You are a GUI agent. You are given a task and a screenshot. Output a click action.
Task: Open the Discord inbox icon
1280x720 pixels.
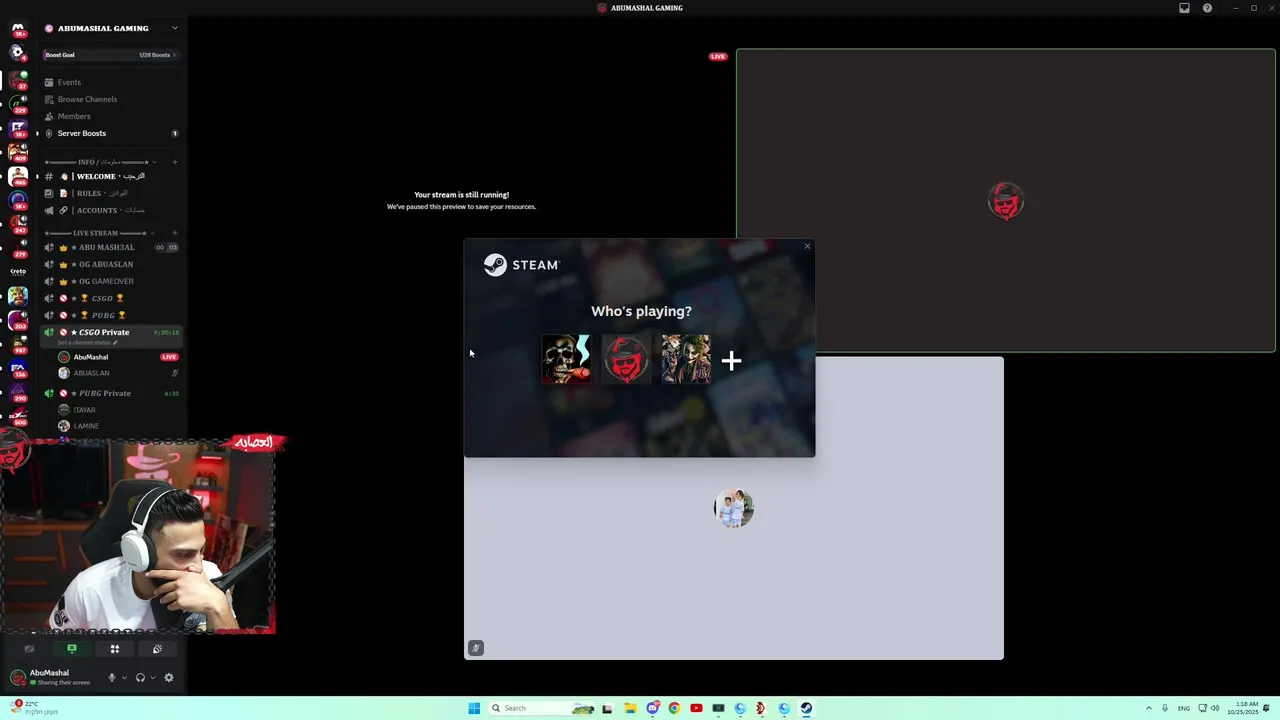pyautogui.click(x=1184, y=8)
